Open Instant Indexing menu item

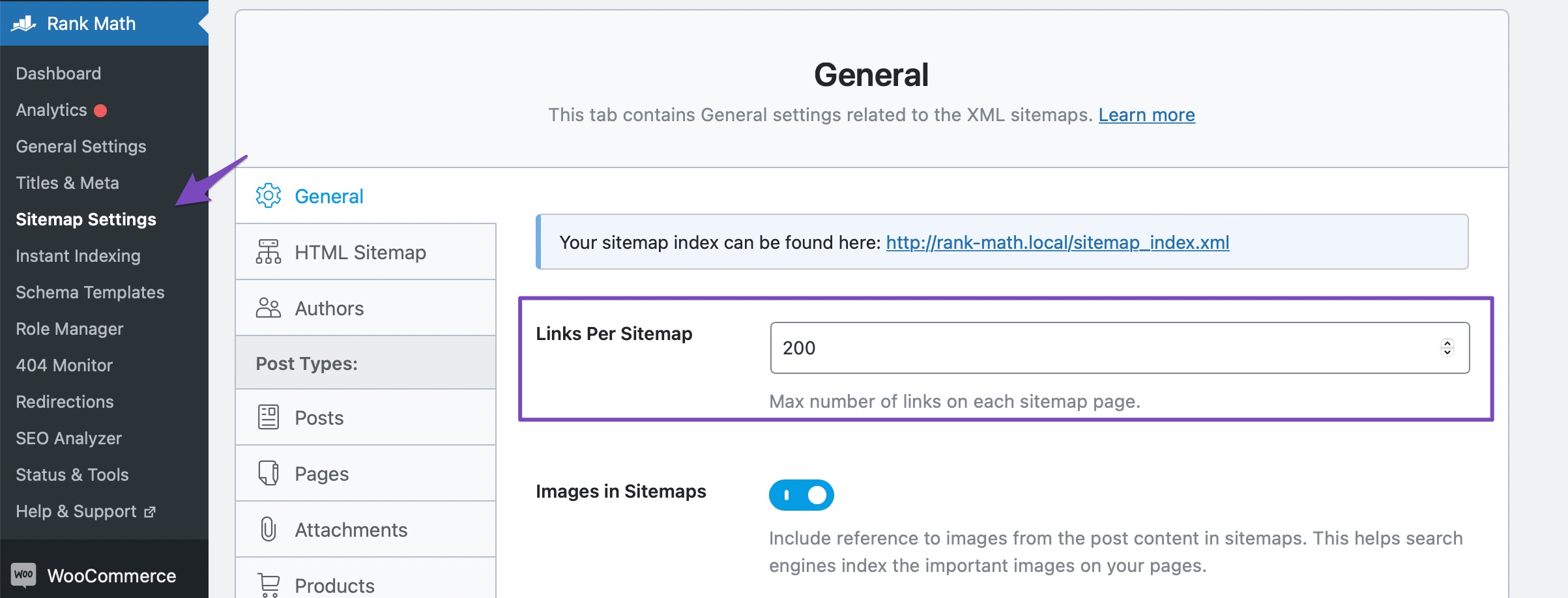[x=78, y=256]
